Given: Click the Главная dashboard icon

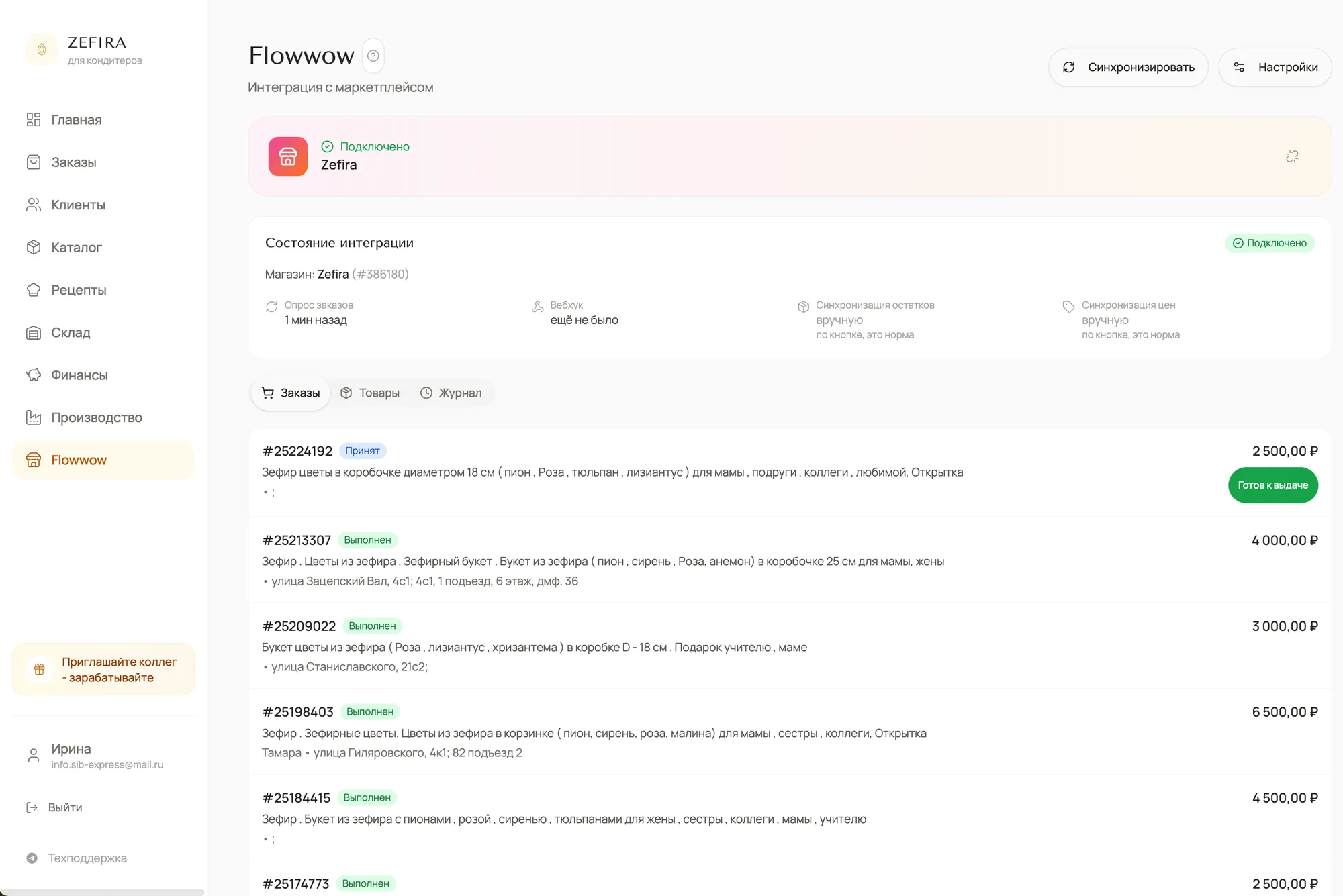Looking at the screenshot, I should 34,119.
